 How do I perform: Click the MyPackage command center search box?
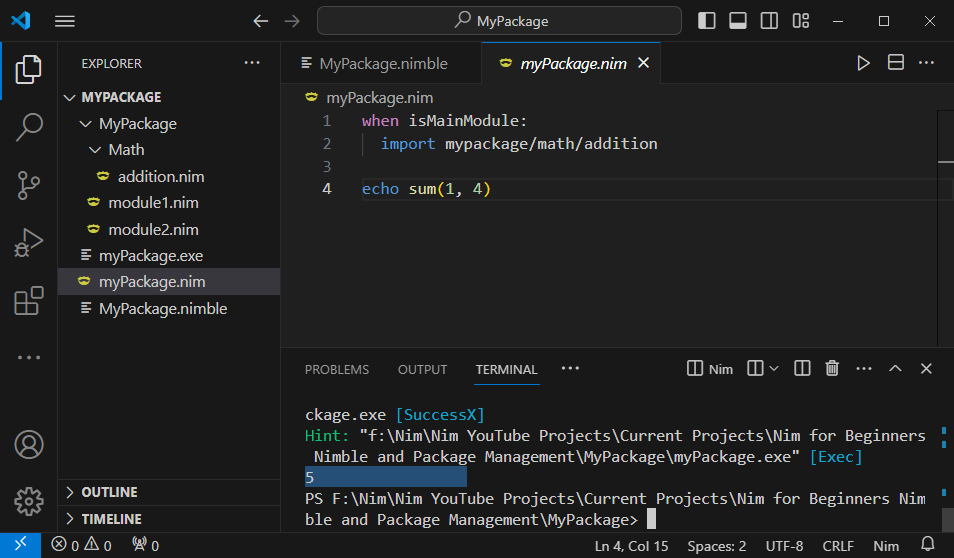pyautogui.click(x=499, y=21)
